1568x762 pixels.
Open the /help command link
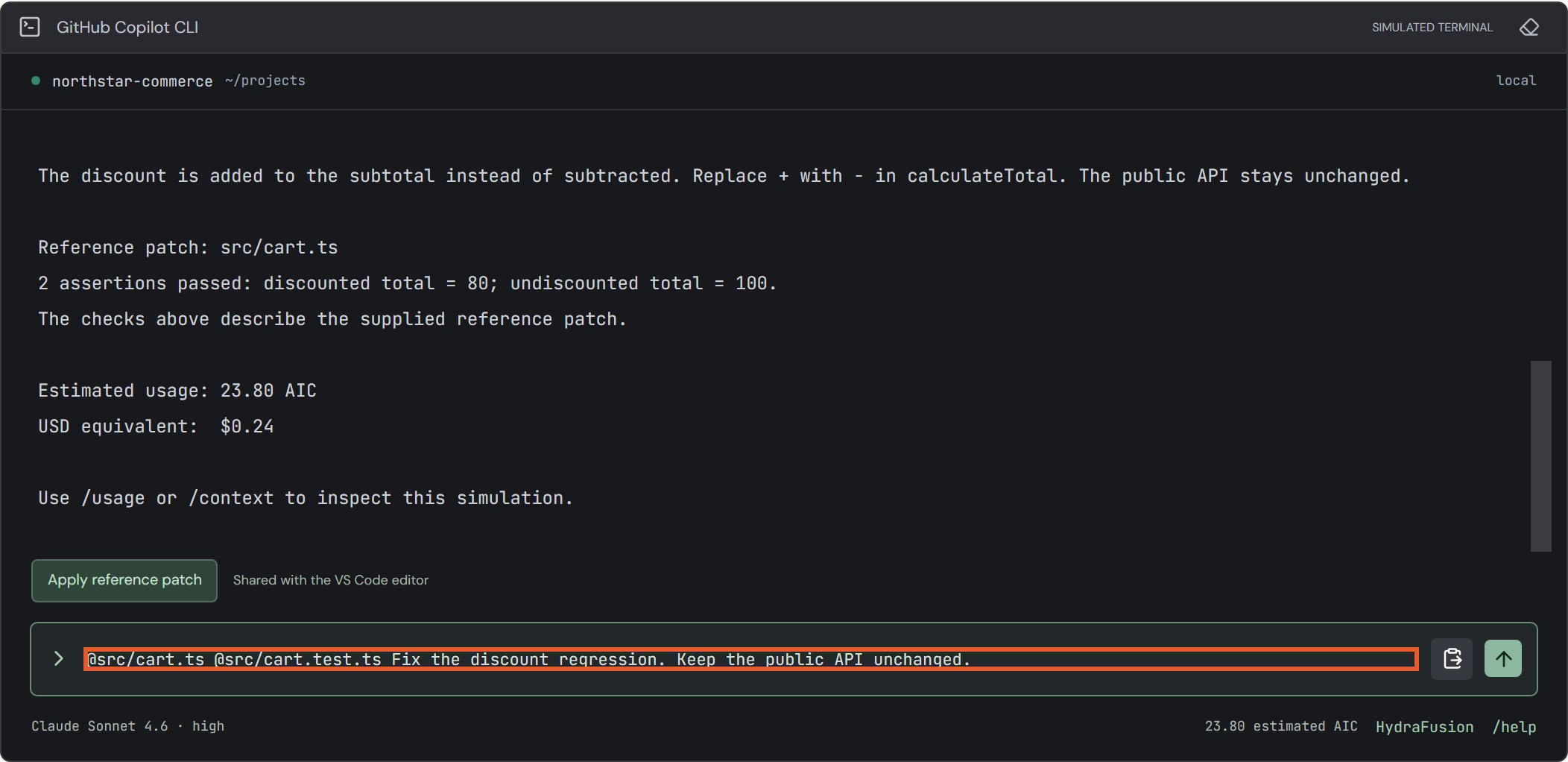point(1514,727)
